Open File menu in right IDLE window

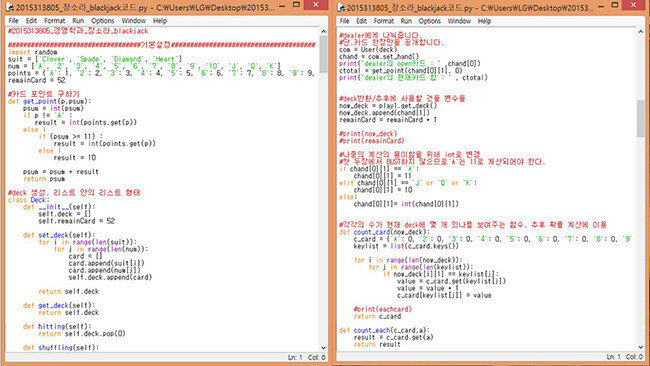coord(344,21)
